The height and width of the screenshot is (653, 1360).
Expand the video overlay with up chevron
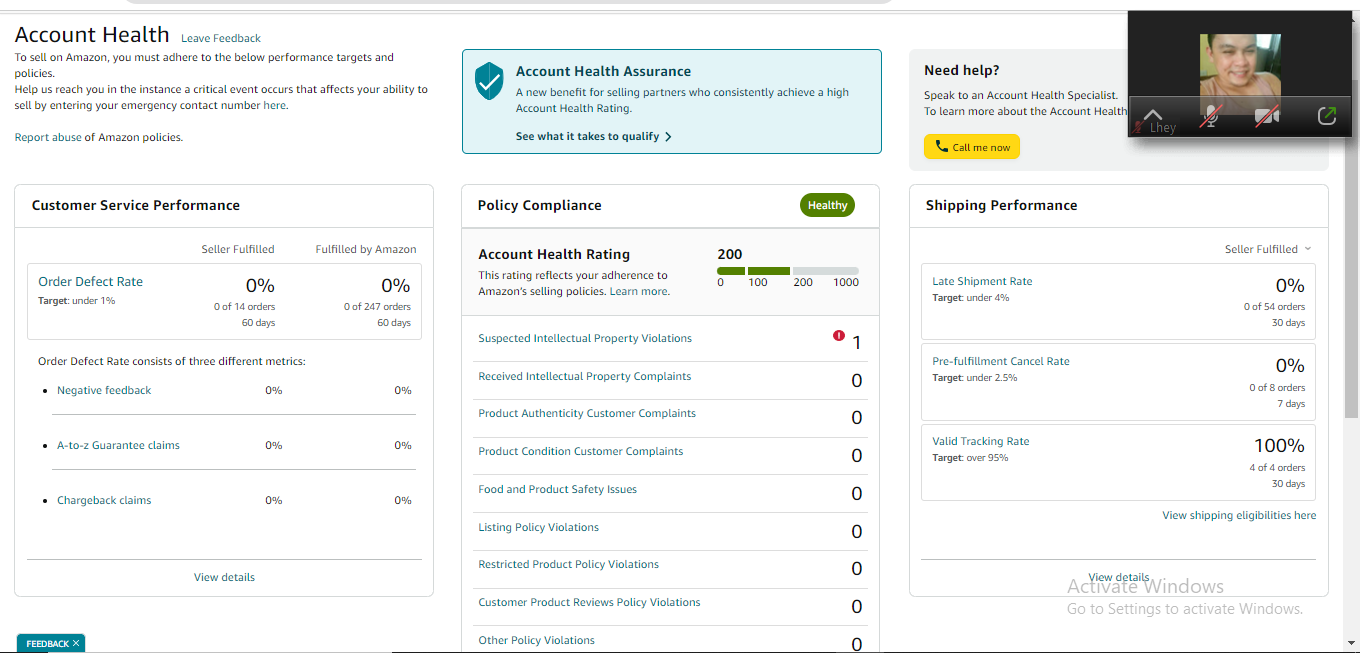pos(1153,114)
